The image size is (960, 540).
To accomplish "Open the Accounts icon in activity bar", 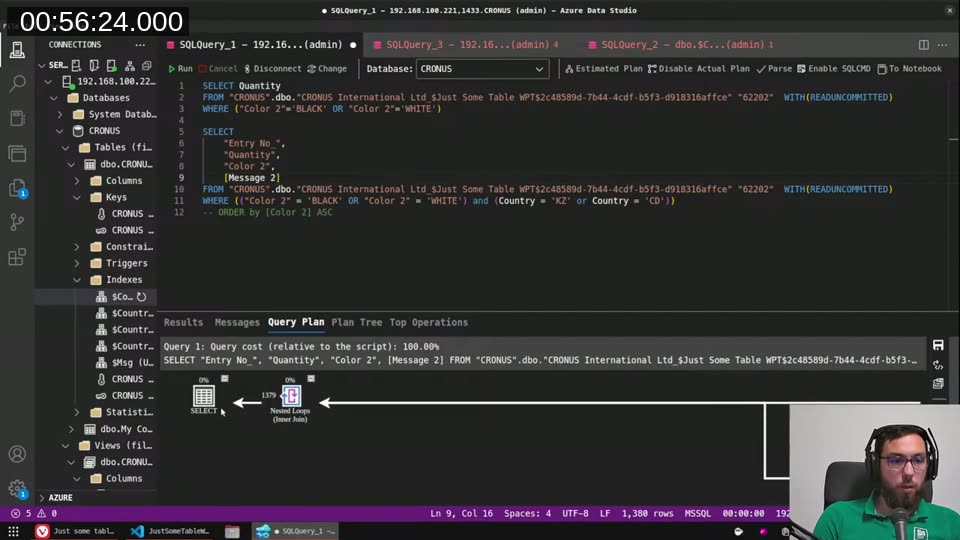I will (17, 454).
